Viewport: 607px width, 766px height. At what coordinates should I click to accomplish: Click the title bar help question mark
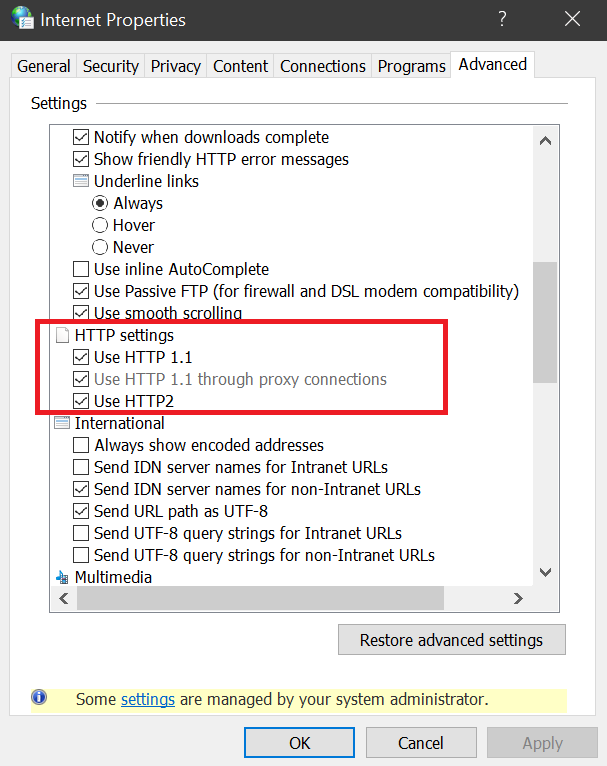point(502,19)
